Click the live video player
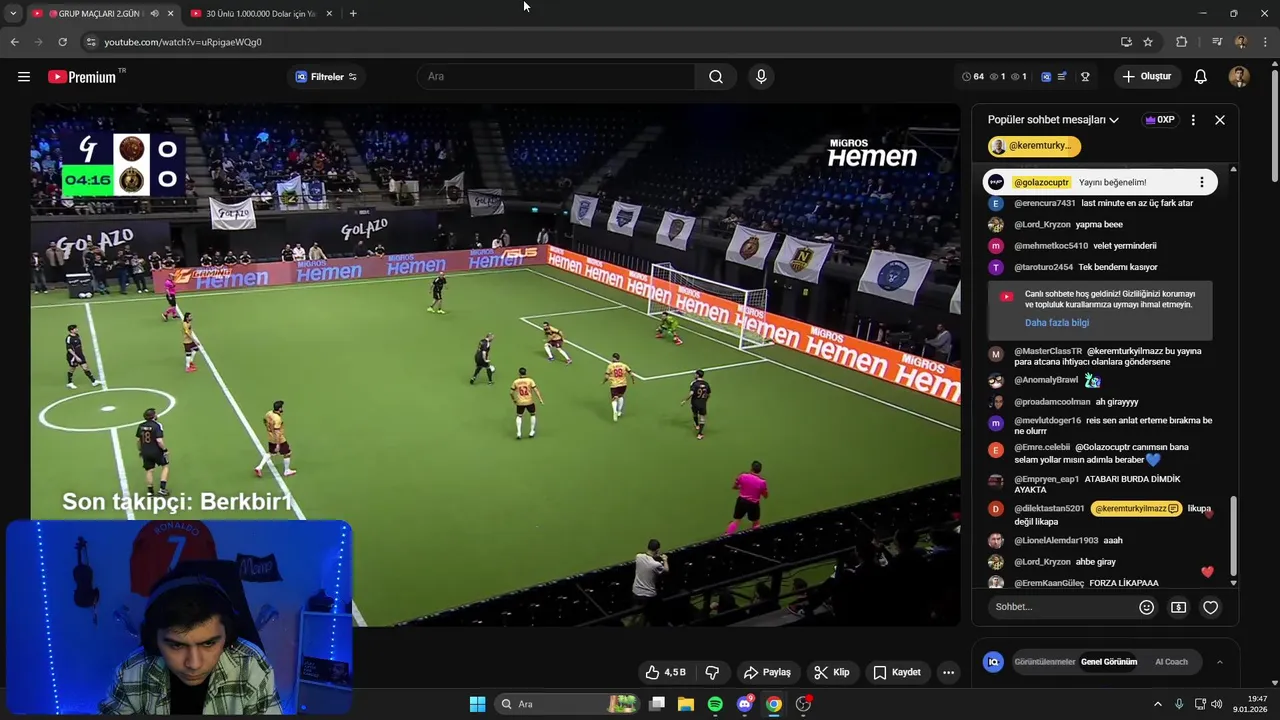Viewport: 1280px width, 720px height. [x=495, y=365]
